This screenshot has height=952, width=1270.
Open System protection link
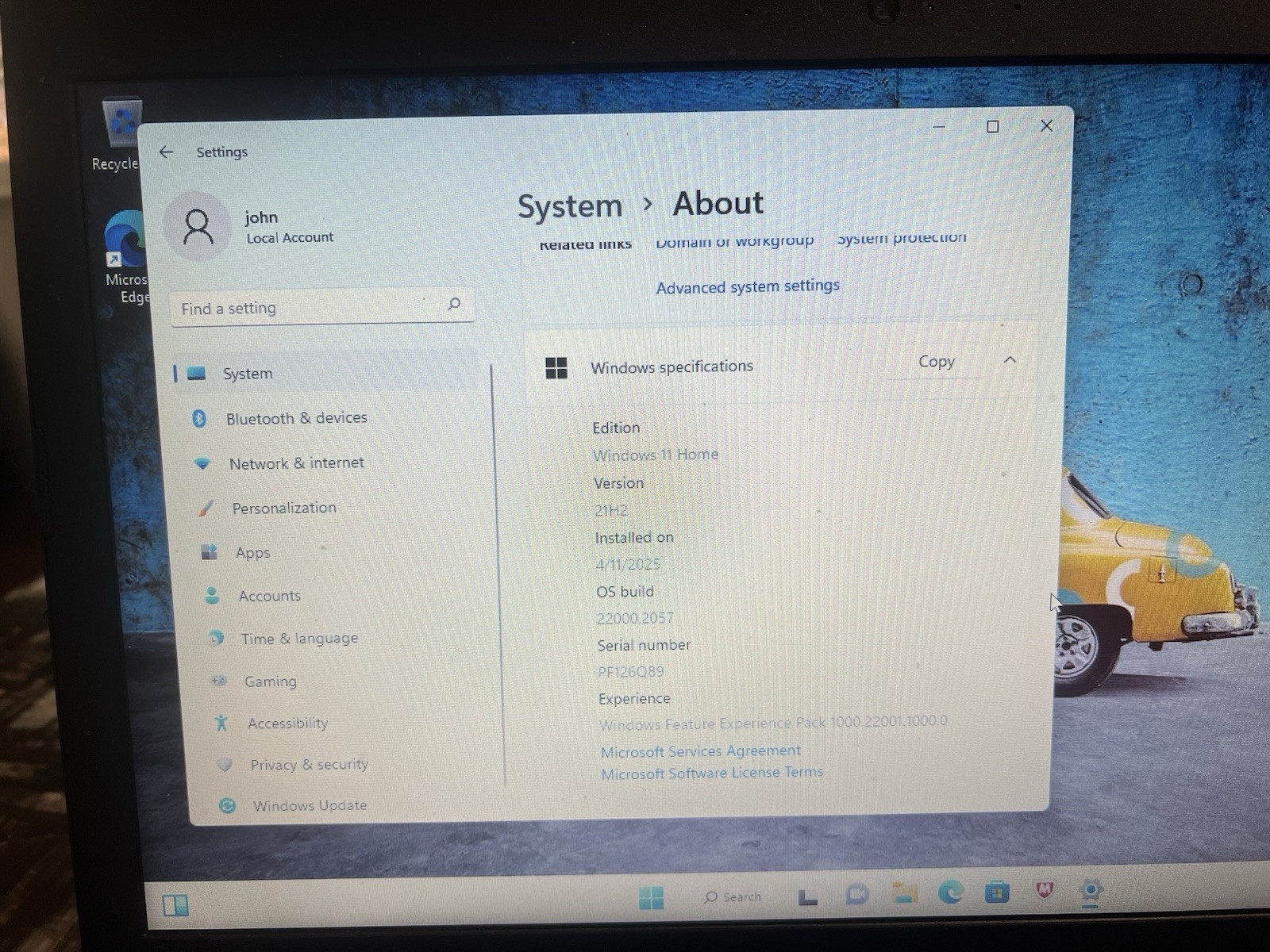[x=902, y=237]
